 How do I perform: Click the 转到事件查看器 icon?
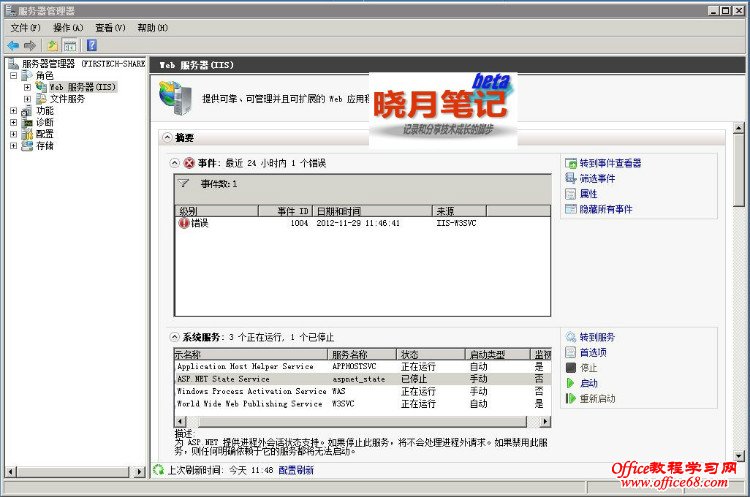[571, 163]
